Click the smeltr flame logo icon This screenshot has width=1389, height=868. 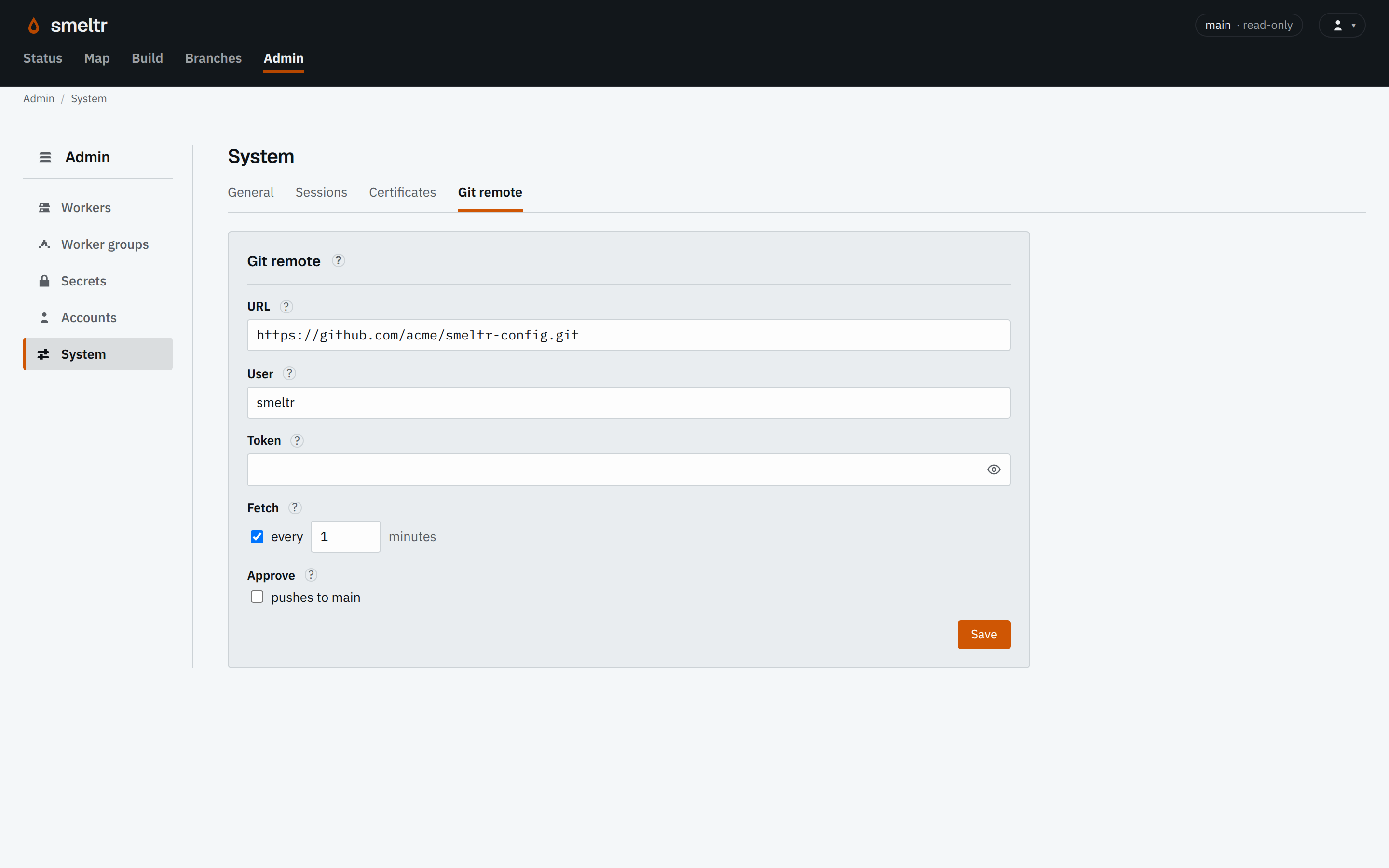(x=34, y=25)
